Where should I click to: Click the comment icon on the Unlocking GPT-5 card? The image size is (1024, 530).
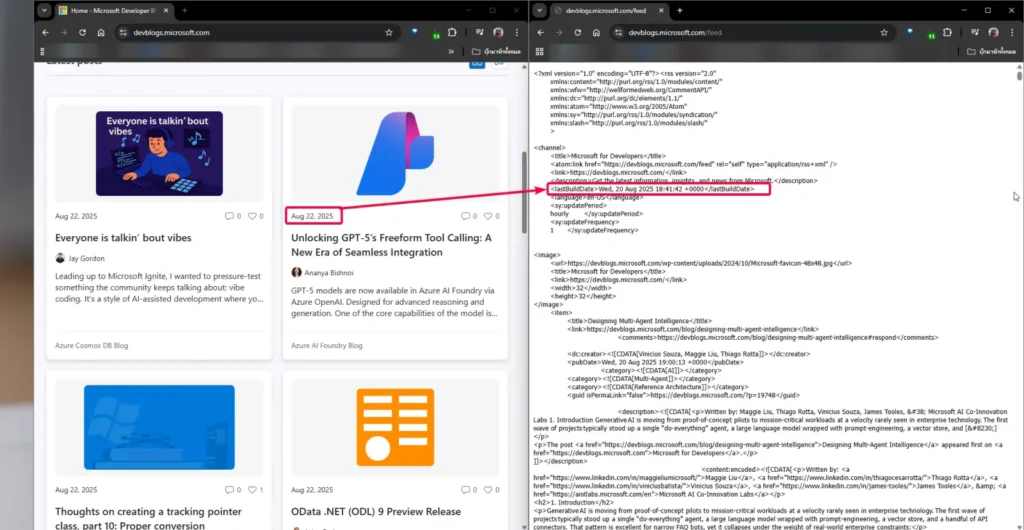point(465,216)
